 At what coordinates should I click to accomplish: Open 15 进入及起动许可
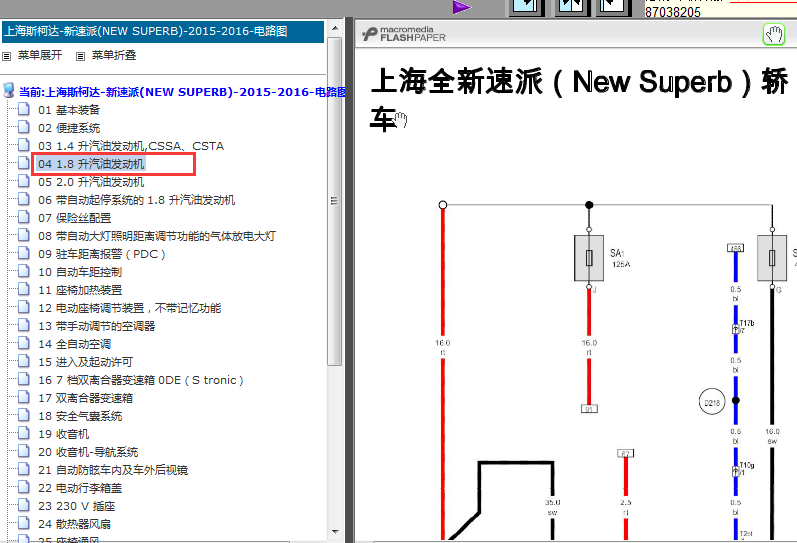click(85, 362)
